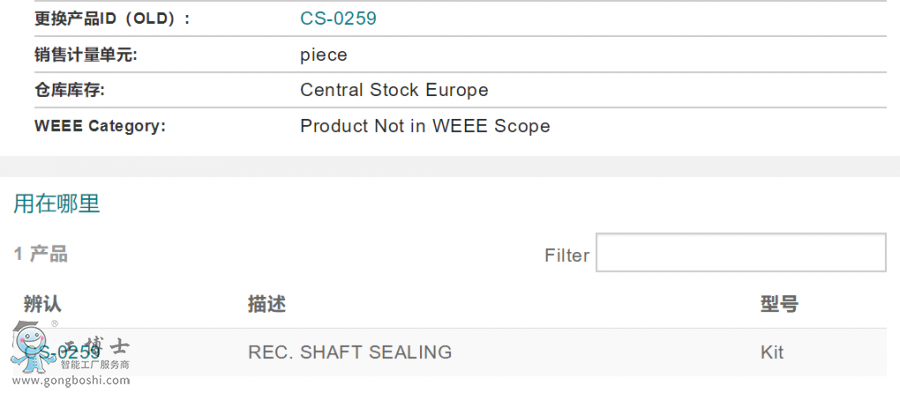The width and height of the screenshot is (900, 400).
Task: Sort by the 型号 column header
Action: click(x=779, y=304)
